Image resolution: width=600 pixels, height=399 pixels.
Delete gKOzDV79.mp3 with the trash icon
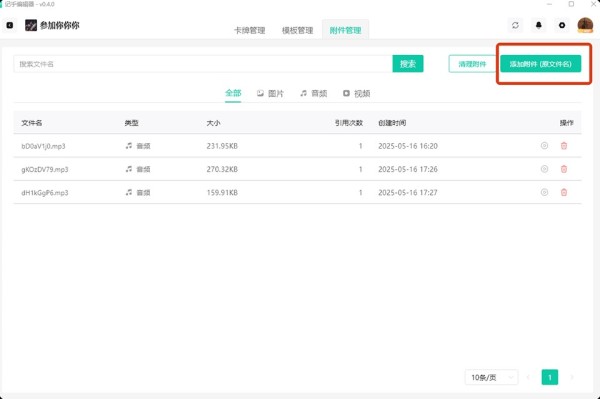(564, 169)
